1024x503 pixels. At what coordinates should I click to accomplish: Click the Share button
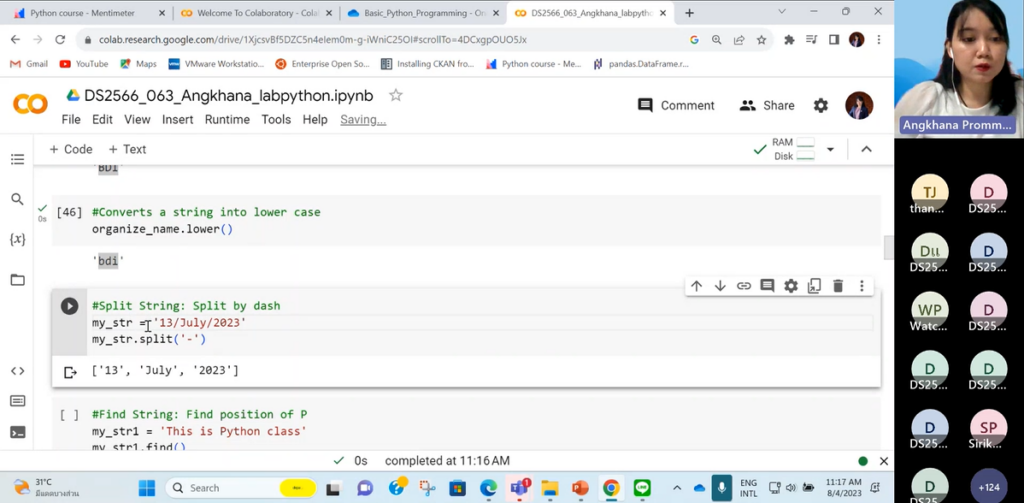tap(767, 105)
